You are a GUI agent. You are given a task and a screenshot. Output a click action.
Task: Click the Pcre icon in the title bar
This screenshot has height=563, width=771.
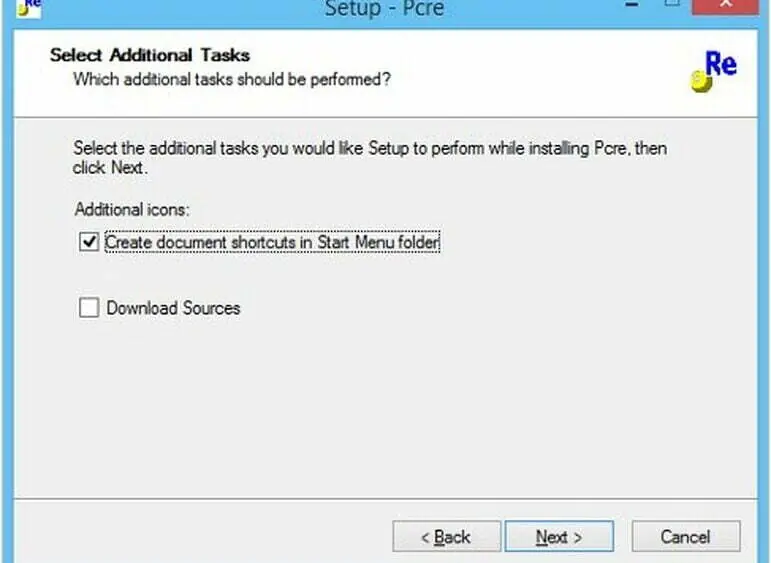[29, 7]
